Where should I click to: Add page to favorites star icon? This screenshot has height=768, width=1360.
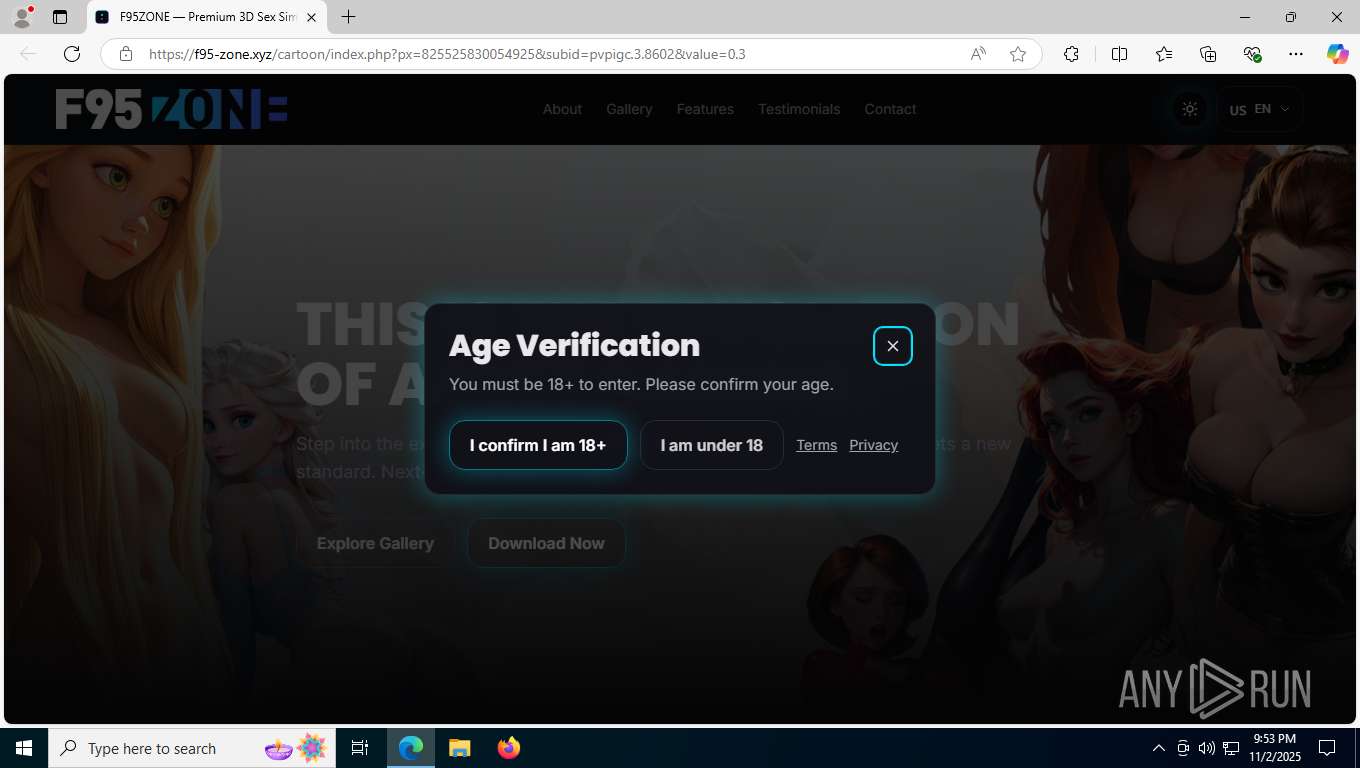pyautogui.click(x=1018, y=54)
